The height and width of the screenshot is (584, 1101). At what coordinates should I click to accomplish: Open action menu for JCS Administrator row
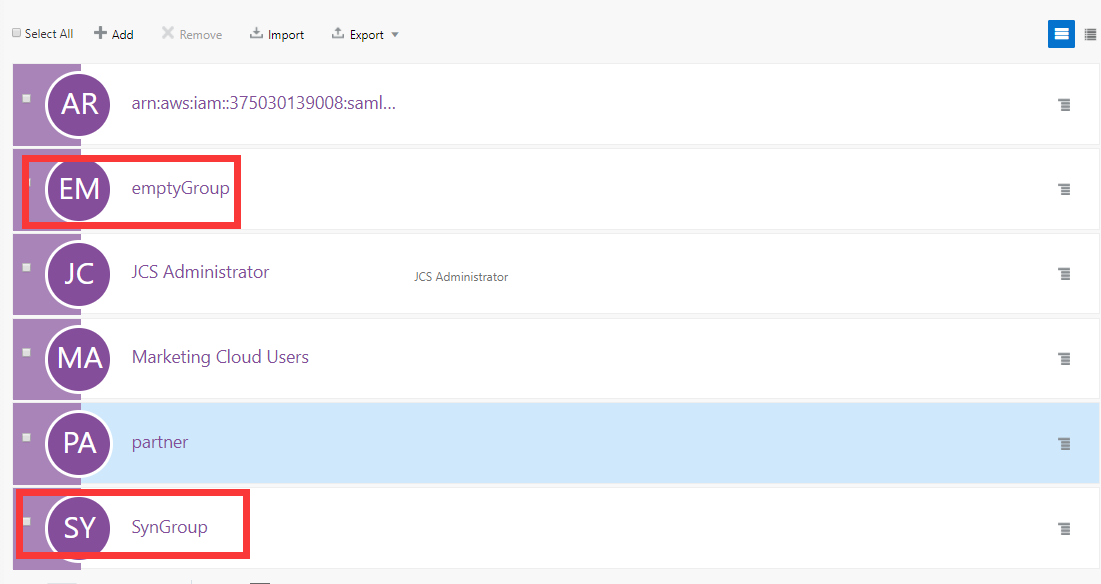tap(1064, 274)
